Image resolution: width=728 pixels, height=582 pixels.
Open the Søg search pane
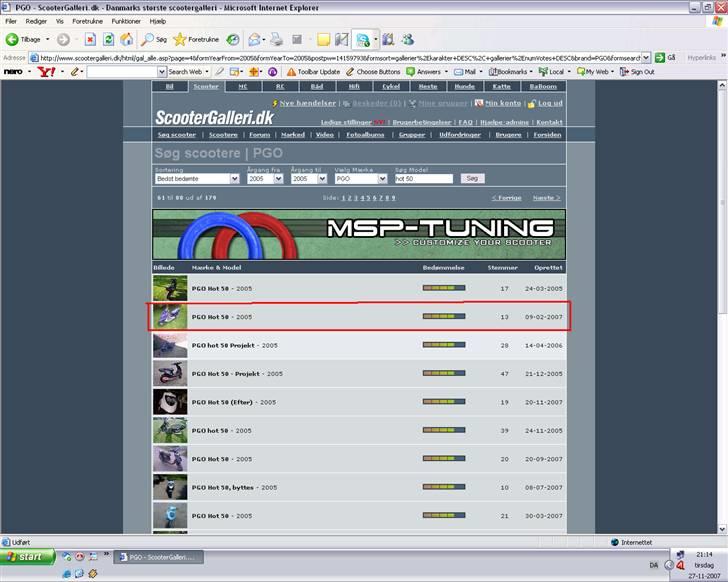[x=154, y=40]
